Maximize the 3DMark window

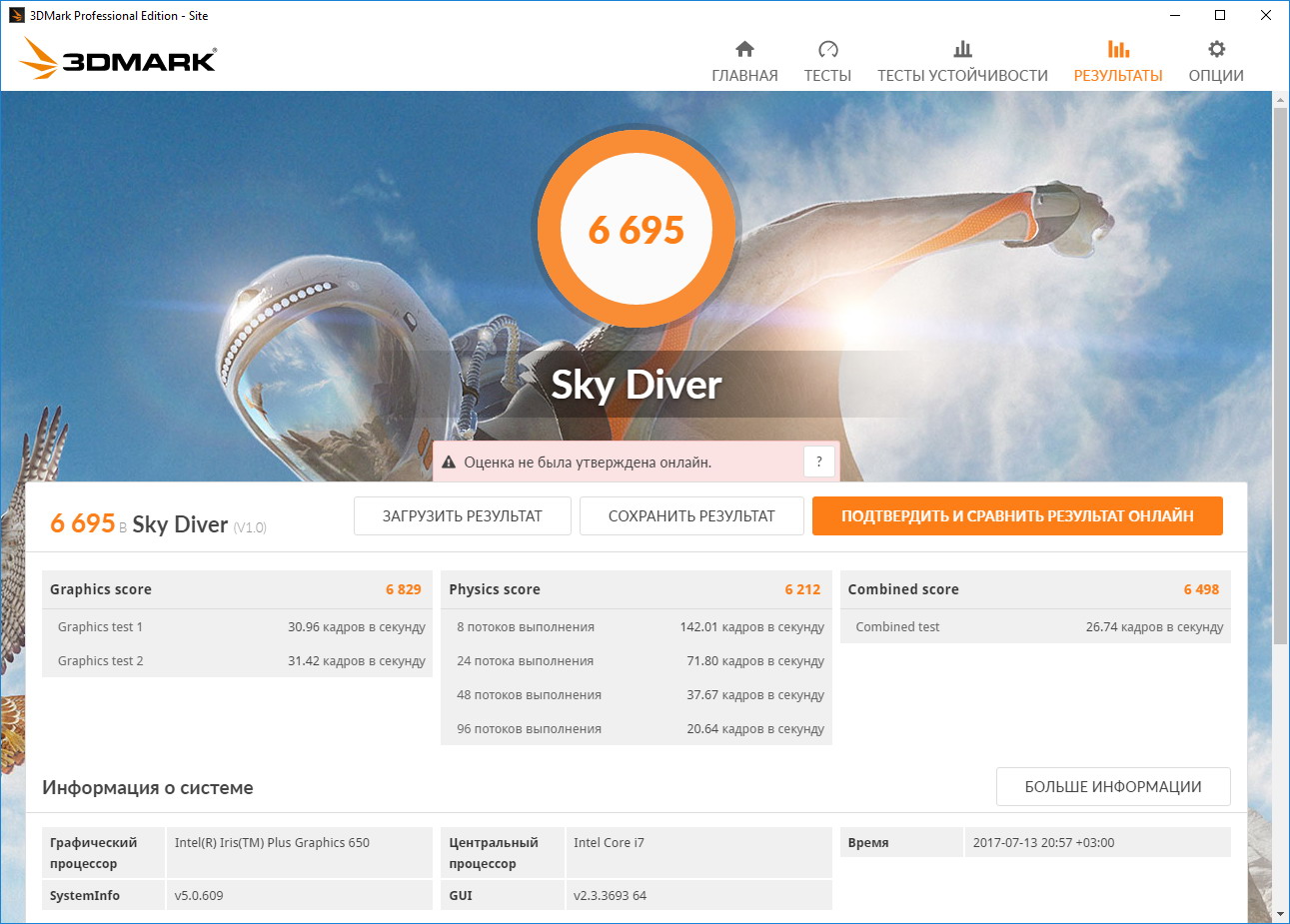tap(1220, 15)
